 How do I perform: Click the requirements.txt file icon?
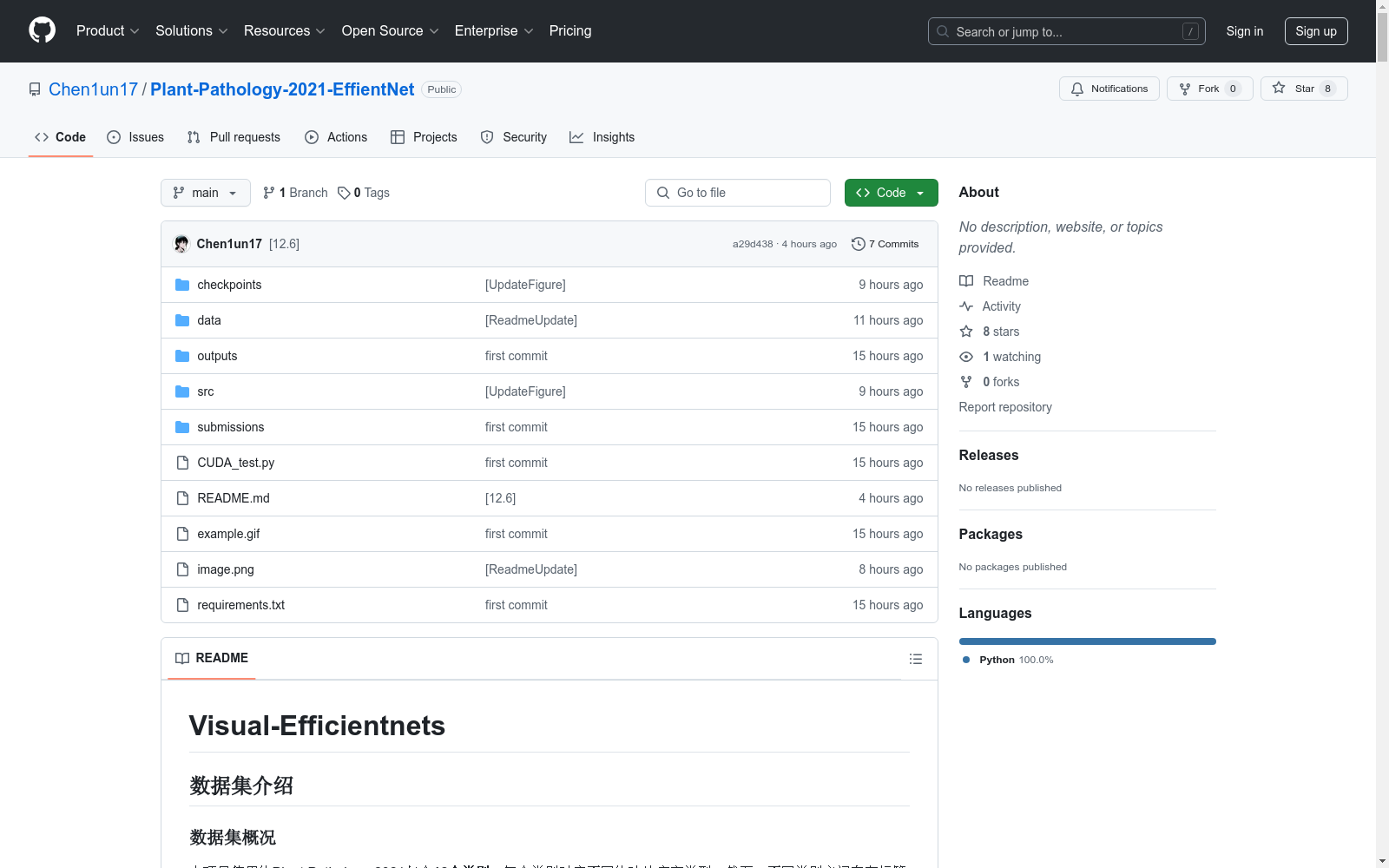pos(182,605)
